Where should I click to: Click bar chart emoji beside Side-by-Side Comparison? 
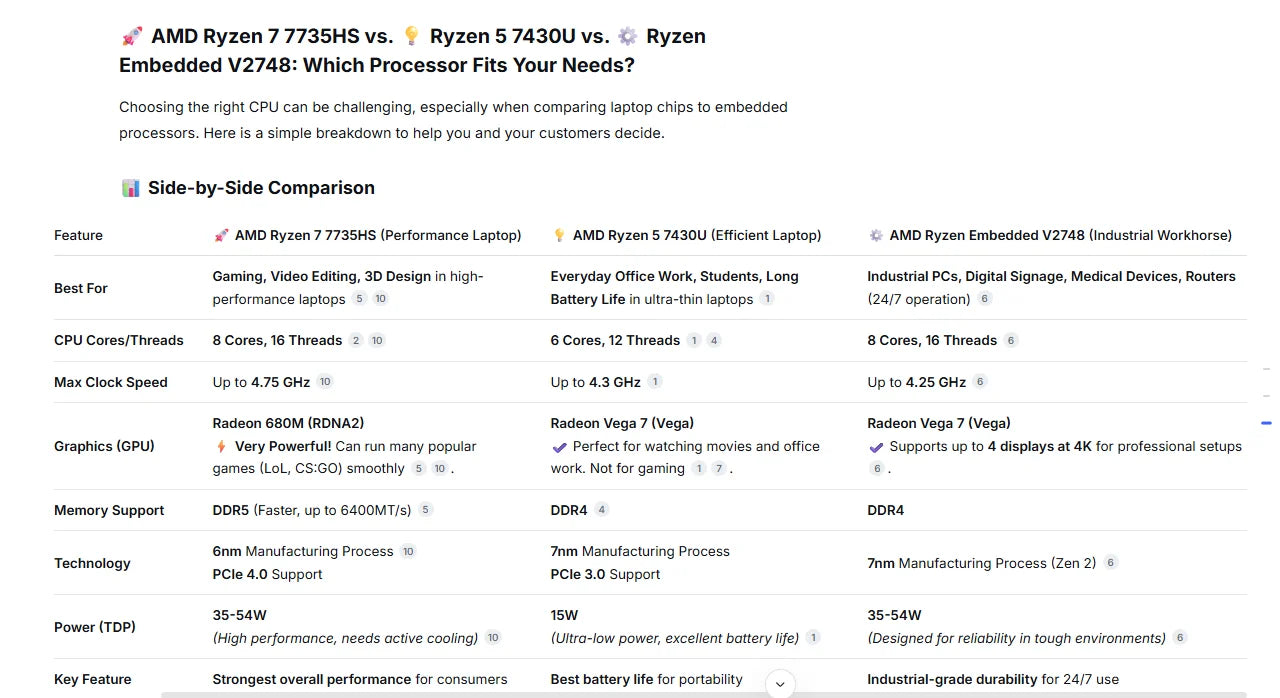coord(131,188)
